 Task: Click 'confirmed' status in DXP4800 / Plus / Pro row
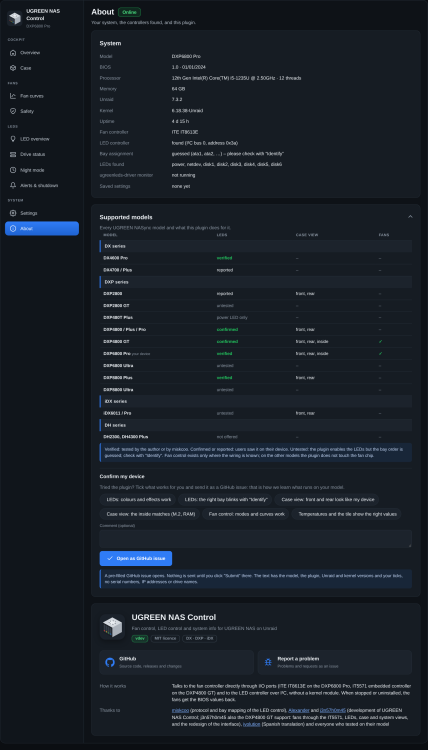tap(227, 330)
